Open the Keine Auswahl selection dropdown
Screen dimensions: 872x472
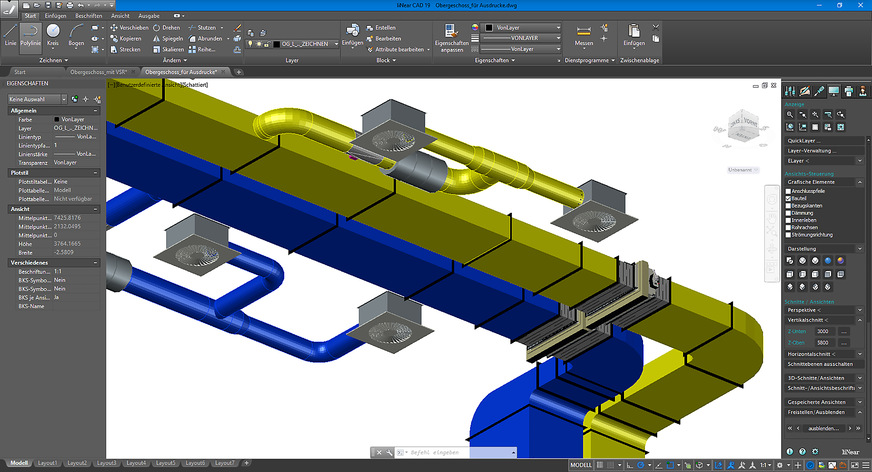coord(37,99)
